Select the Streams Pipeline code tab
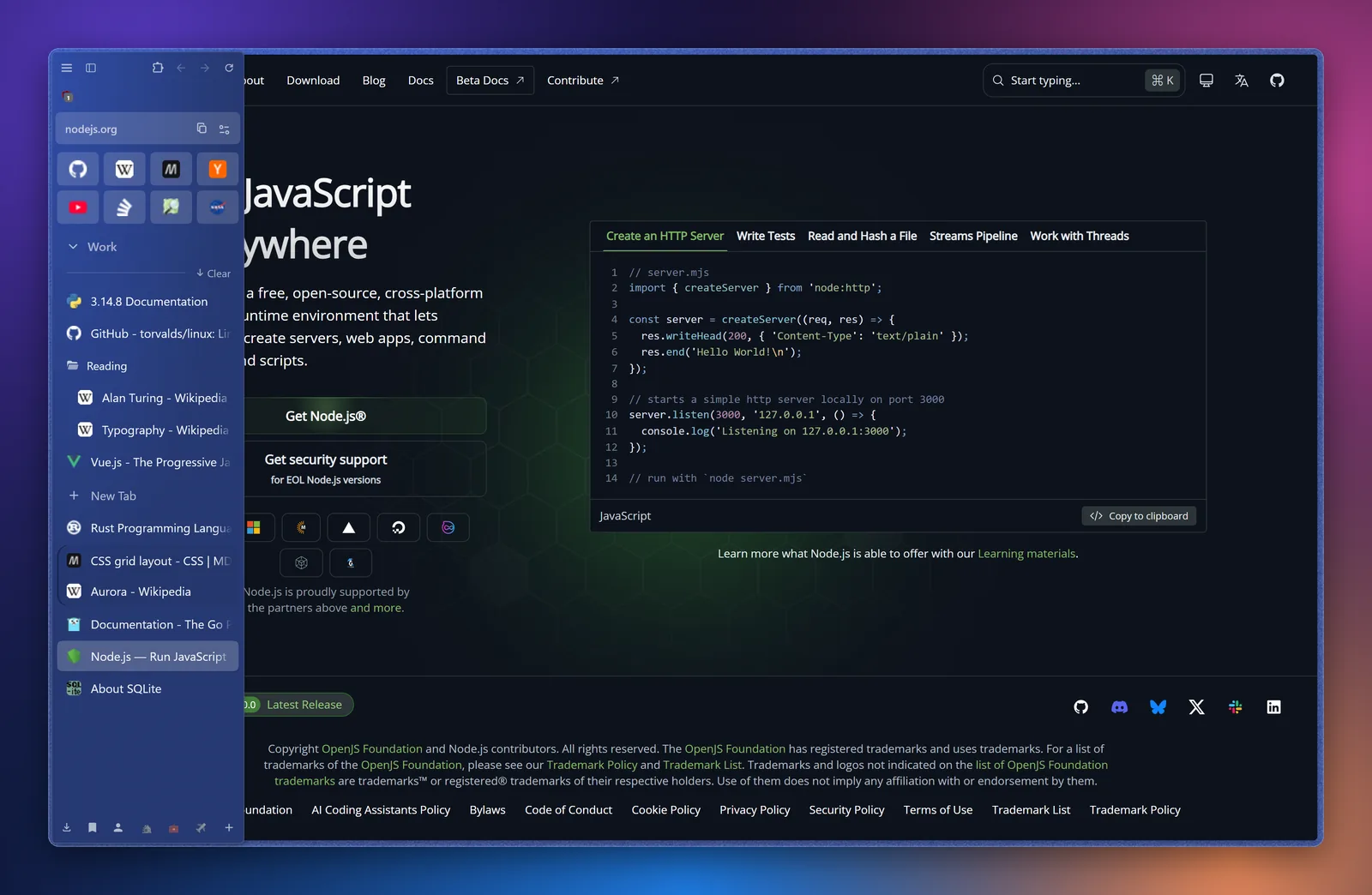1372x895 pixels. 973,236
